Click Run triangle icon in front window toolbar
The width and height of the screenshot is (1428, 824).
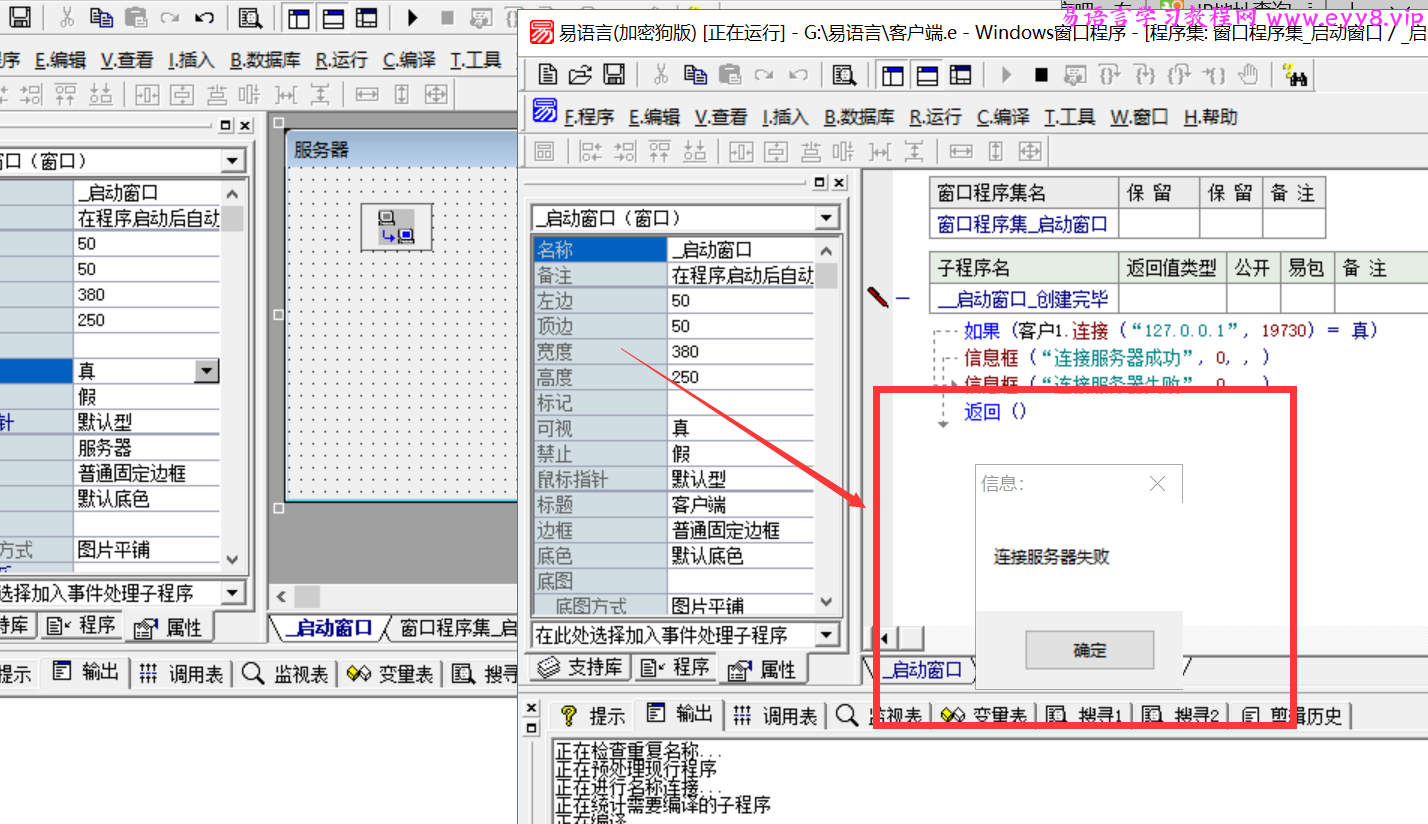coord(1007,75)
